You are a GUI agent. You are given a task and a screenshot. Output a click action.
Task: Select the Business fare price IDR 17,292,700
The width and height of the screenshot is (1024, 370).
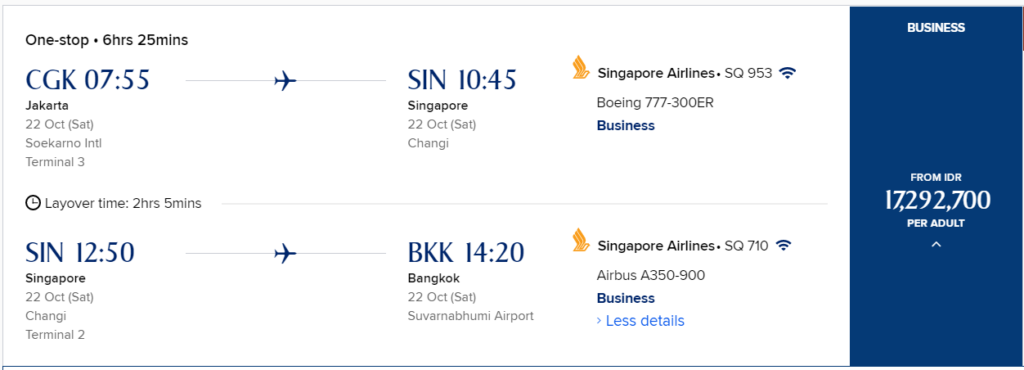[x=937, y=200]
